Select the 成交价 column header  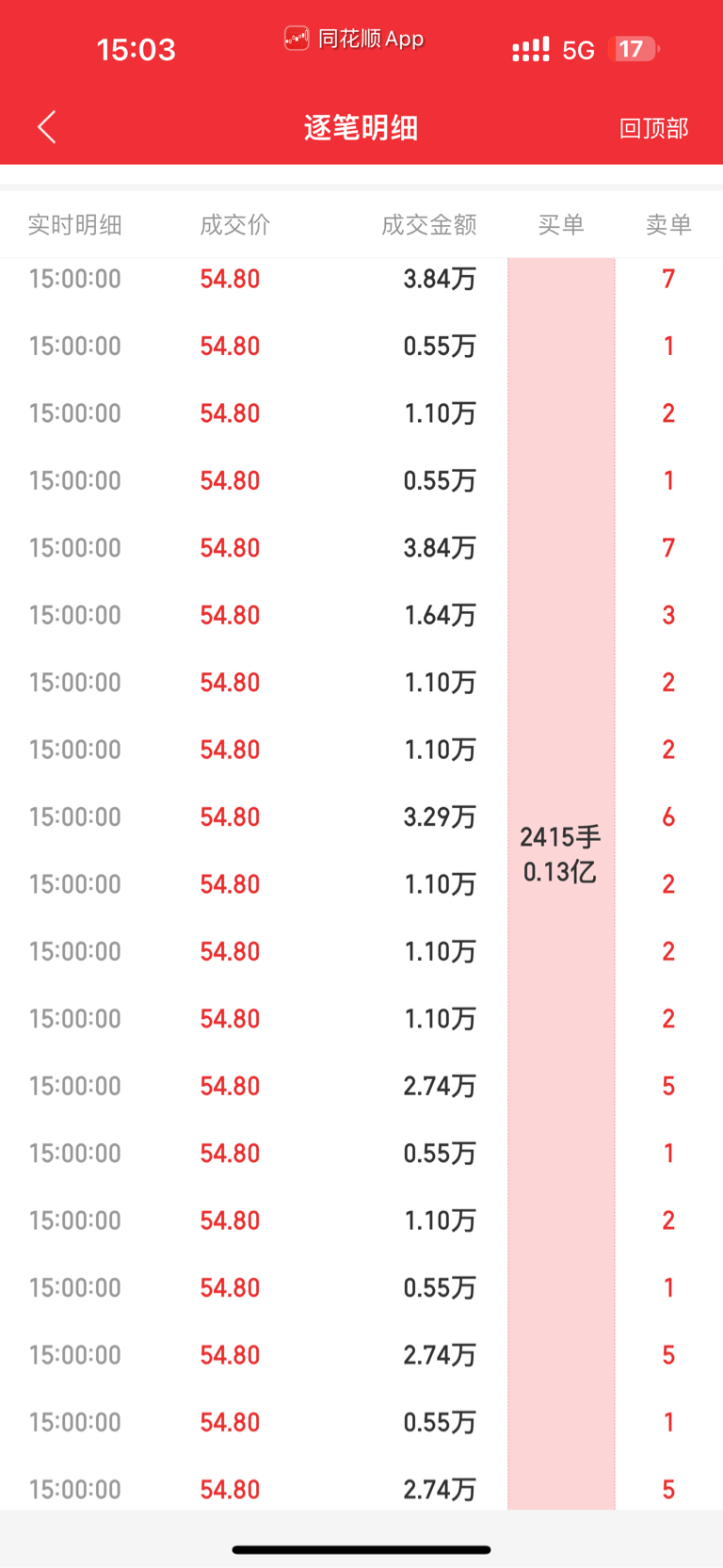click(x=235, y=225)
